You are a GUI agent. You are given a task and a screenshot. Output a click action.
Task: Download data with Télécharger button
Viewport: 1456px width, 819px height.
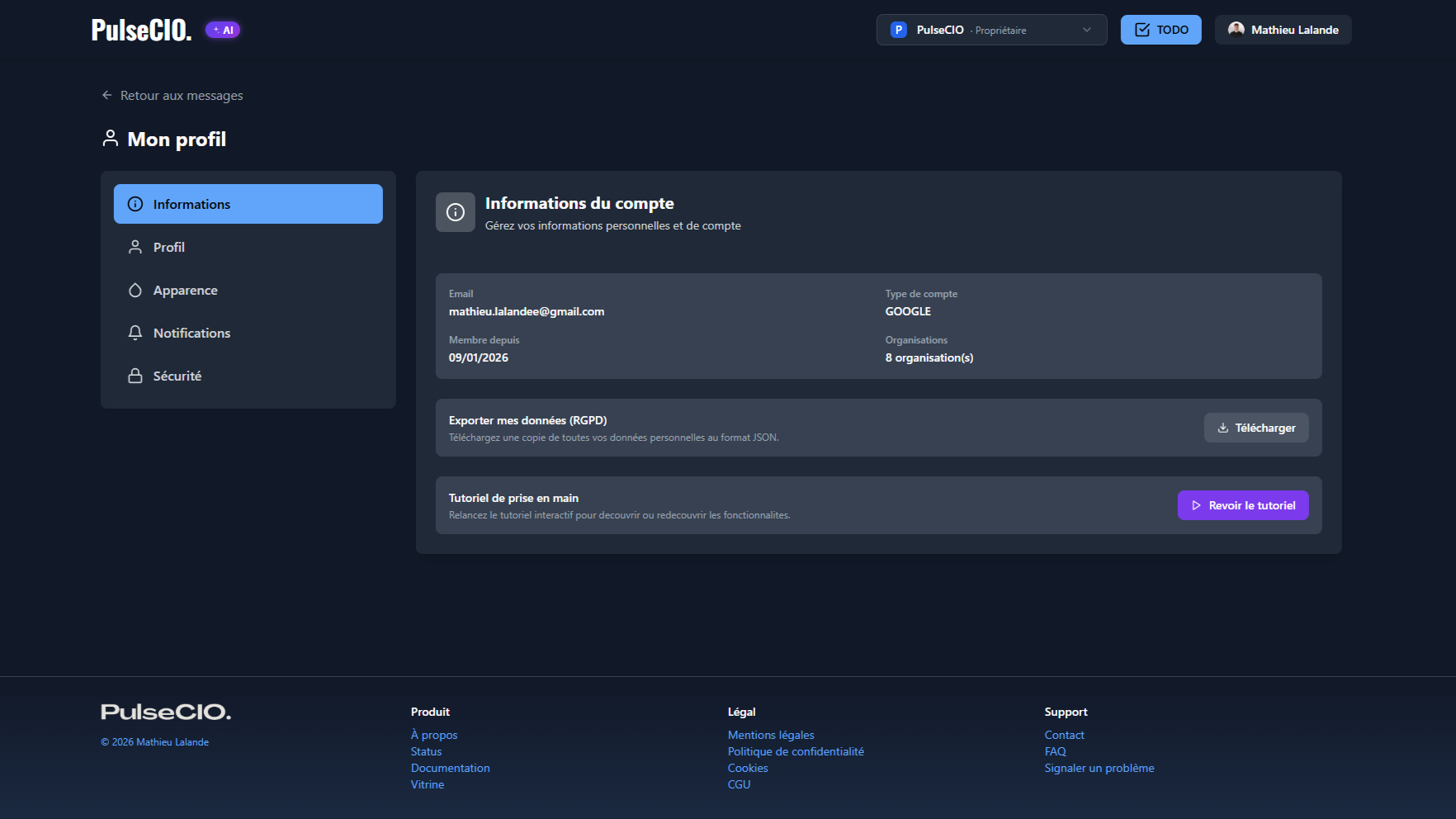click(1256, 428)
